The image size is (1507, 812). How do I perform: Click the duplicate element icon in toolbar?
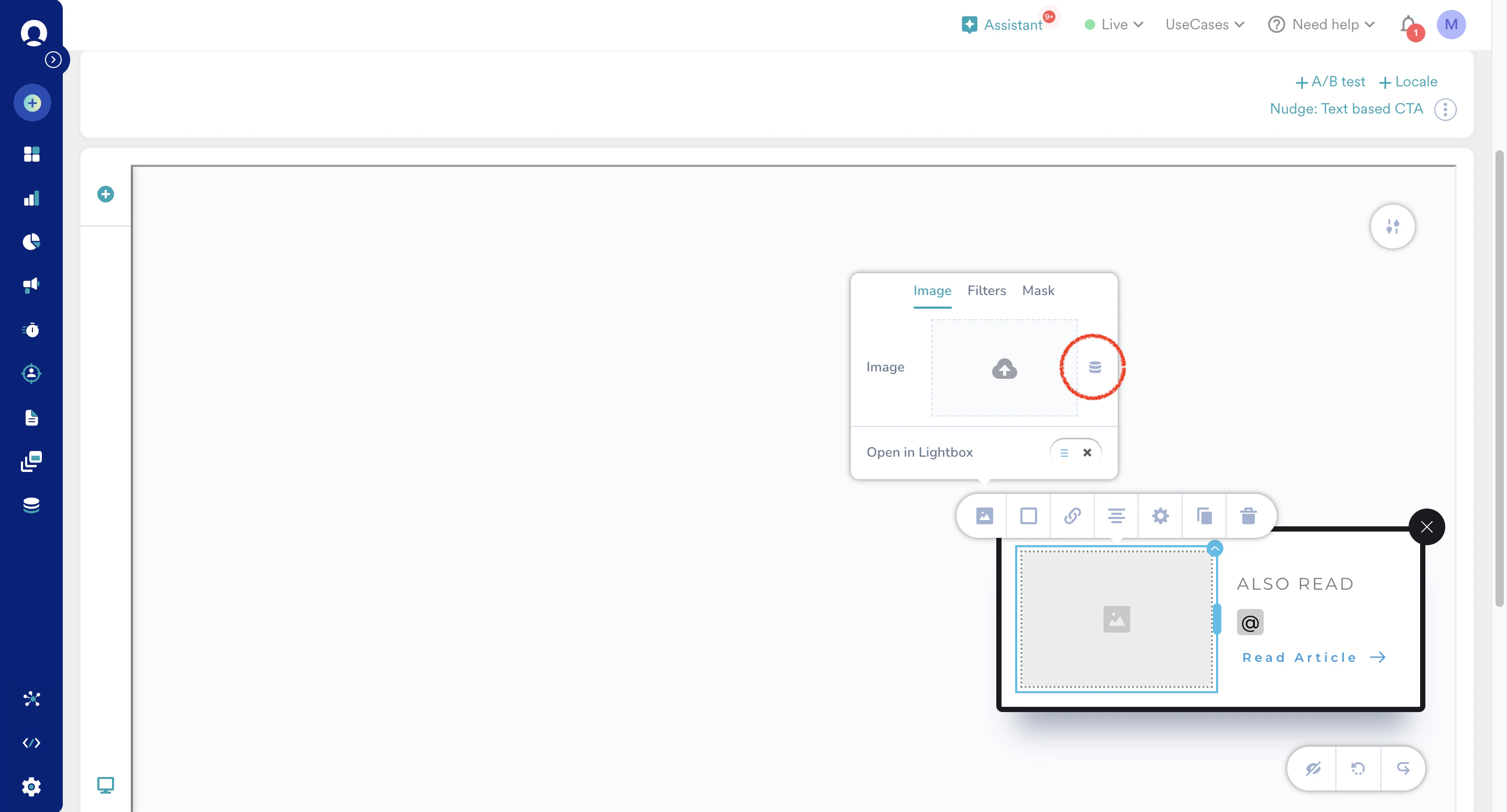pos(1204,515)
